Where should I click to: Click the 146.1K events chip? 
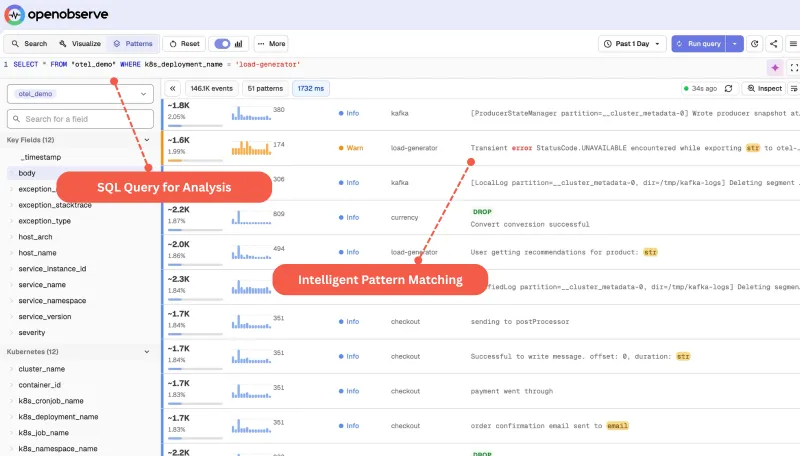pos(211,89)
